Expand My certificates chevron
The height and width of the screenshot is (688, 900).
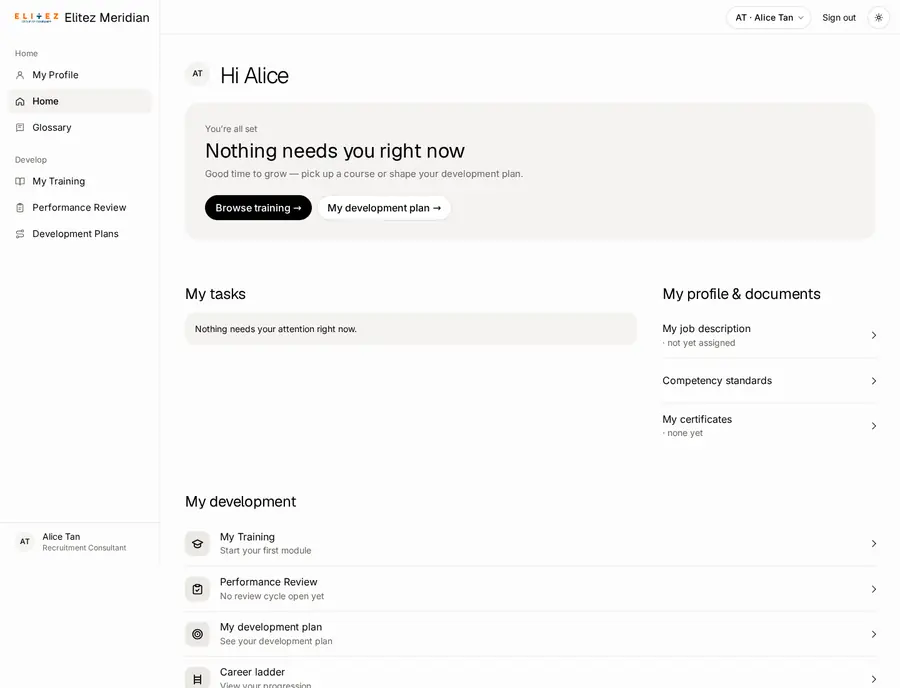pos(874,426)
